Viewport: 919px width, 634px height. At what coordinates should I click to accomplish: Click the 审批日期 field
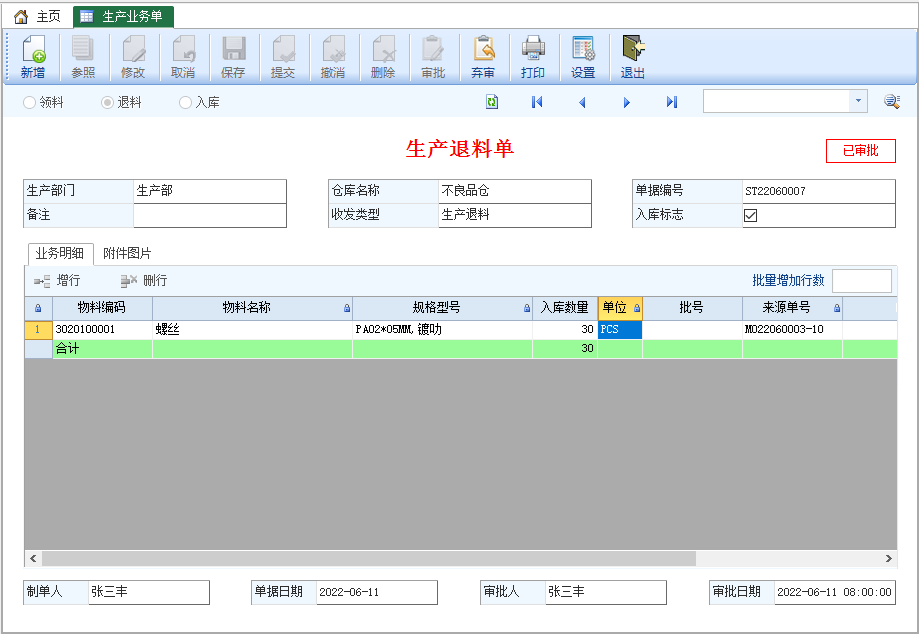[835, 592]
